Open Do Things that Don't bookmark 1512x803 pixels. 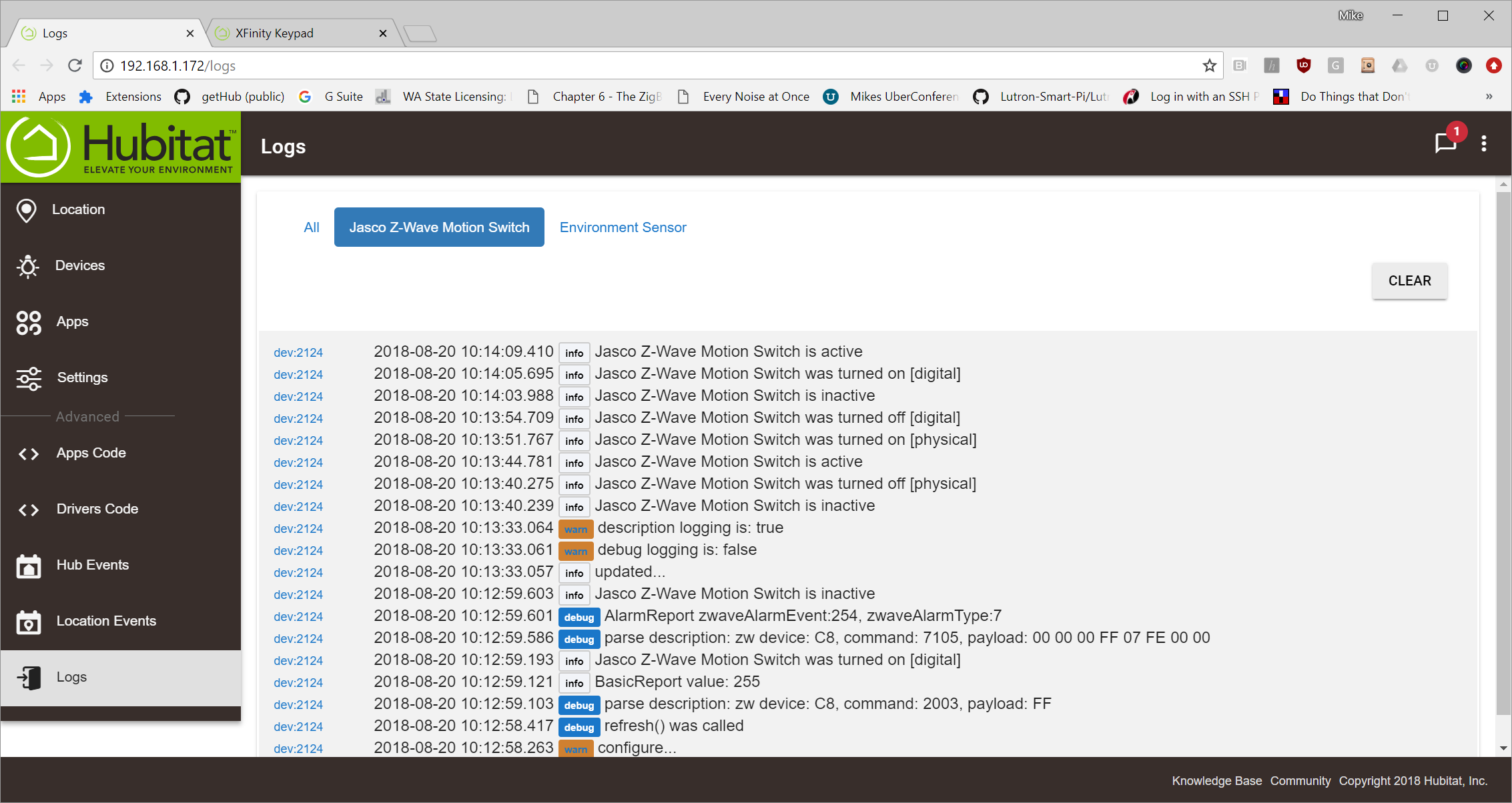coord(1342,97)
